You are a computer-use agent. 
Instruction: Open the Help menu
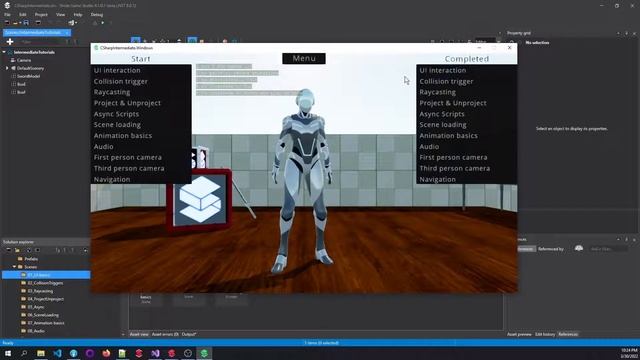78,14
